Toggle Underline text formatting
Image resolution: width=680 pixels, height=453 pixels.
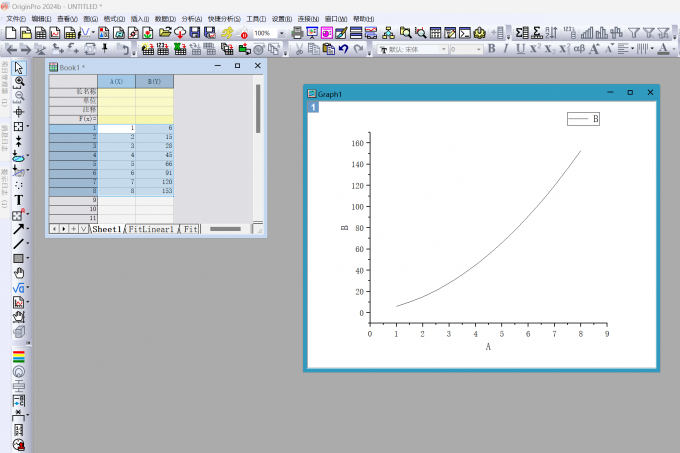(520, 49)
